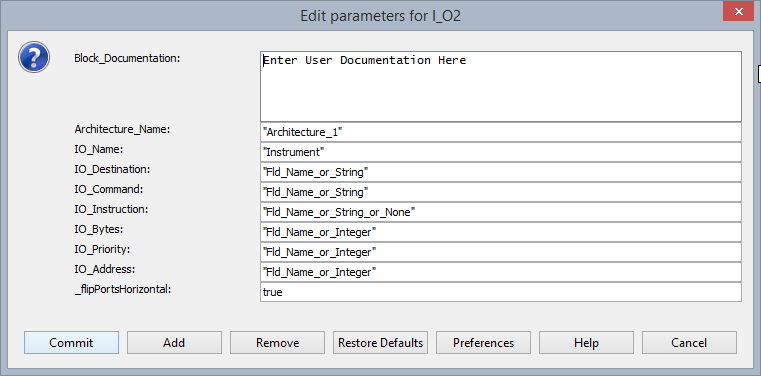Click into the IO_Destination field
The image size is (761, 376).
(x=501, y=172)
